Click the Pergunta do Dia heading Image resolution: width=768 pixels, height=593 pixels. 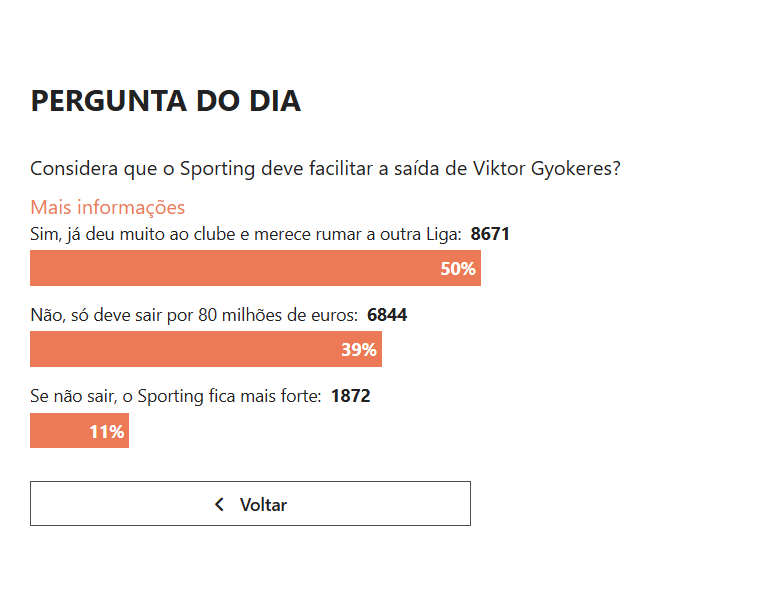tap(166, 101)
